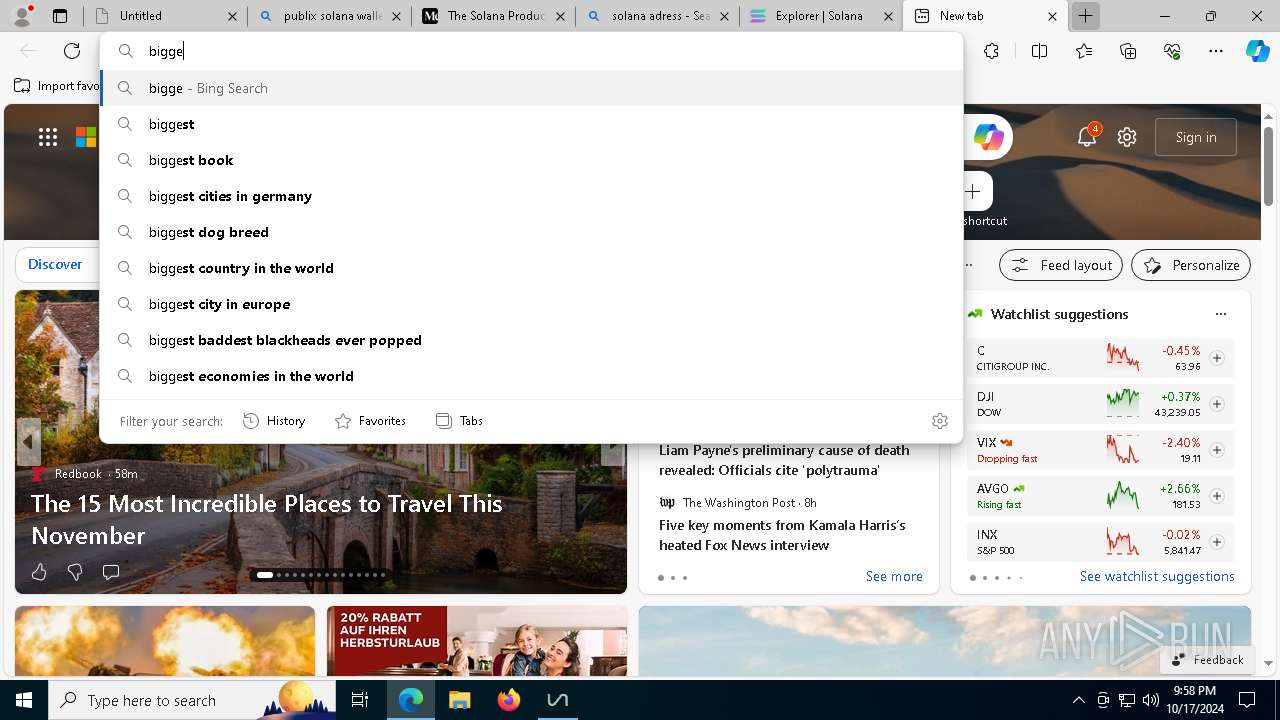
Task: Open Settings and more ellipsis menu
Action: coord(1216,51)
